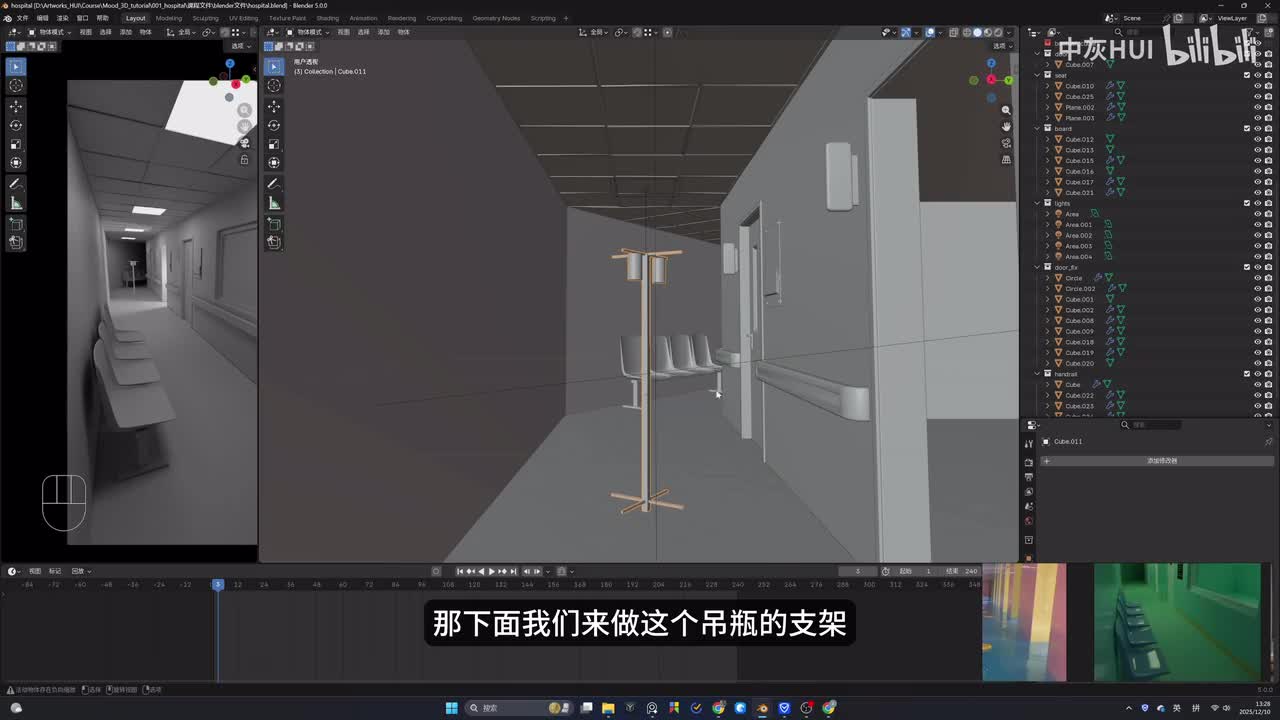This screenshot has width=1280, height=720.
Task: Hide Circle.002 with its eye icon
Action: click(1257, 289)
